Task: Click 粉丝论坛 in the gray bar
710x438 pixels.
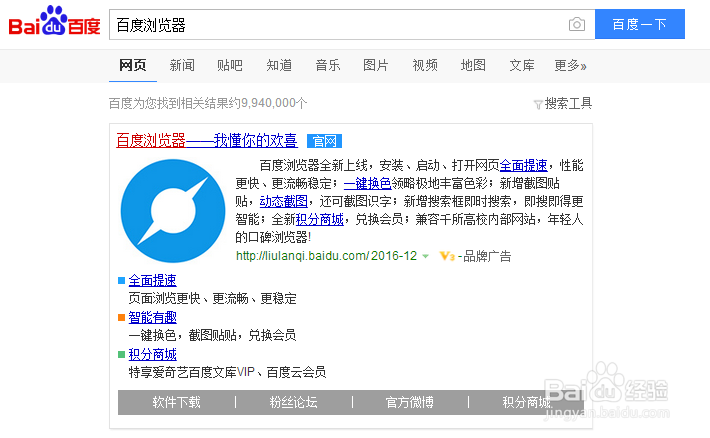Action: pyautogui.click(x=293, y=402)
